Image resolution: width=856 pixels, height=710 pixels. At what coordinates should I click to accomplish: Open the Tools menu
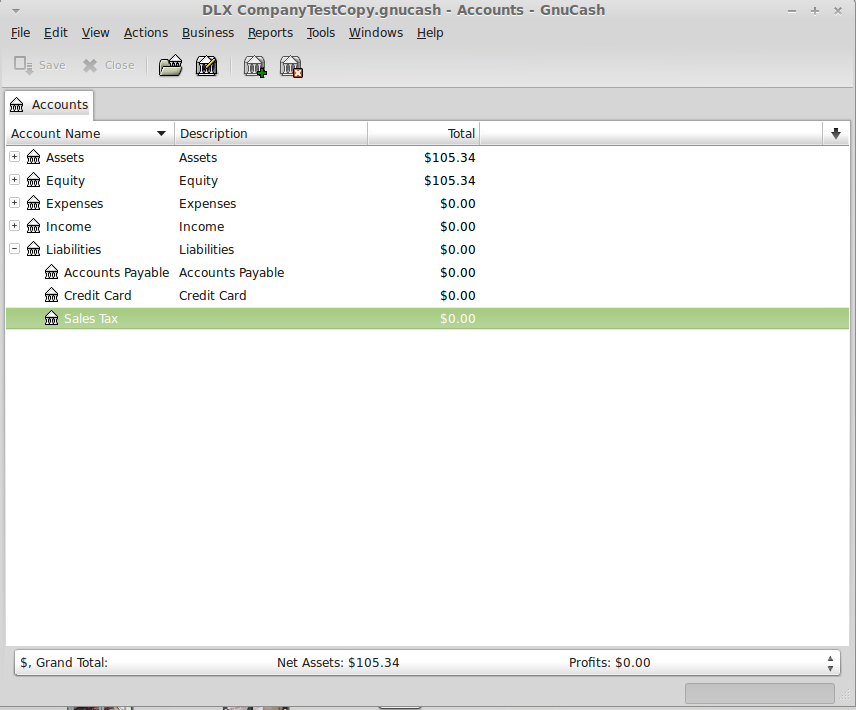click(x=320, y=33)
